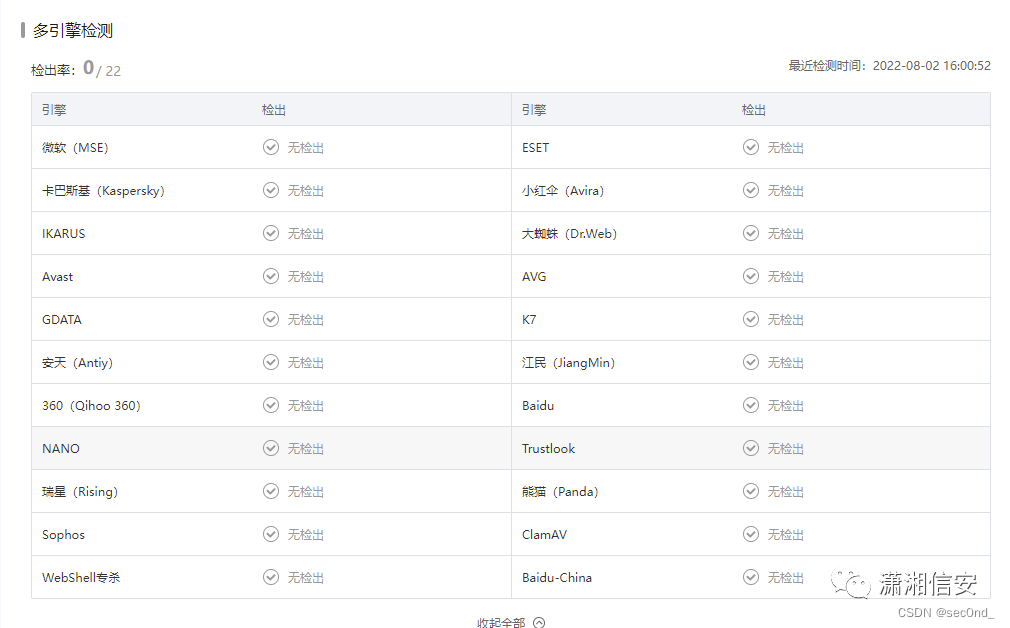The height and width of the screenshot is (628, 1010).
Task: Select the 大蜘蛛 (Dr.Web) engine name
Action: point(569,234)
